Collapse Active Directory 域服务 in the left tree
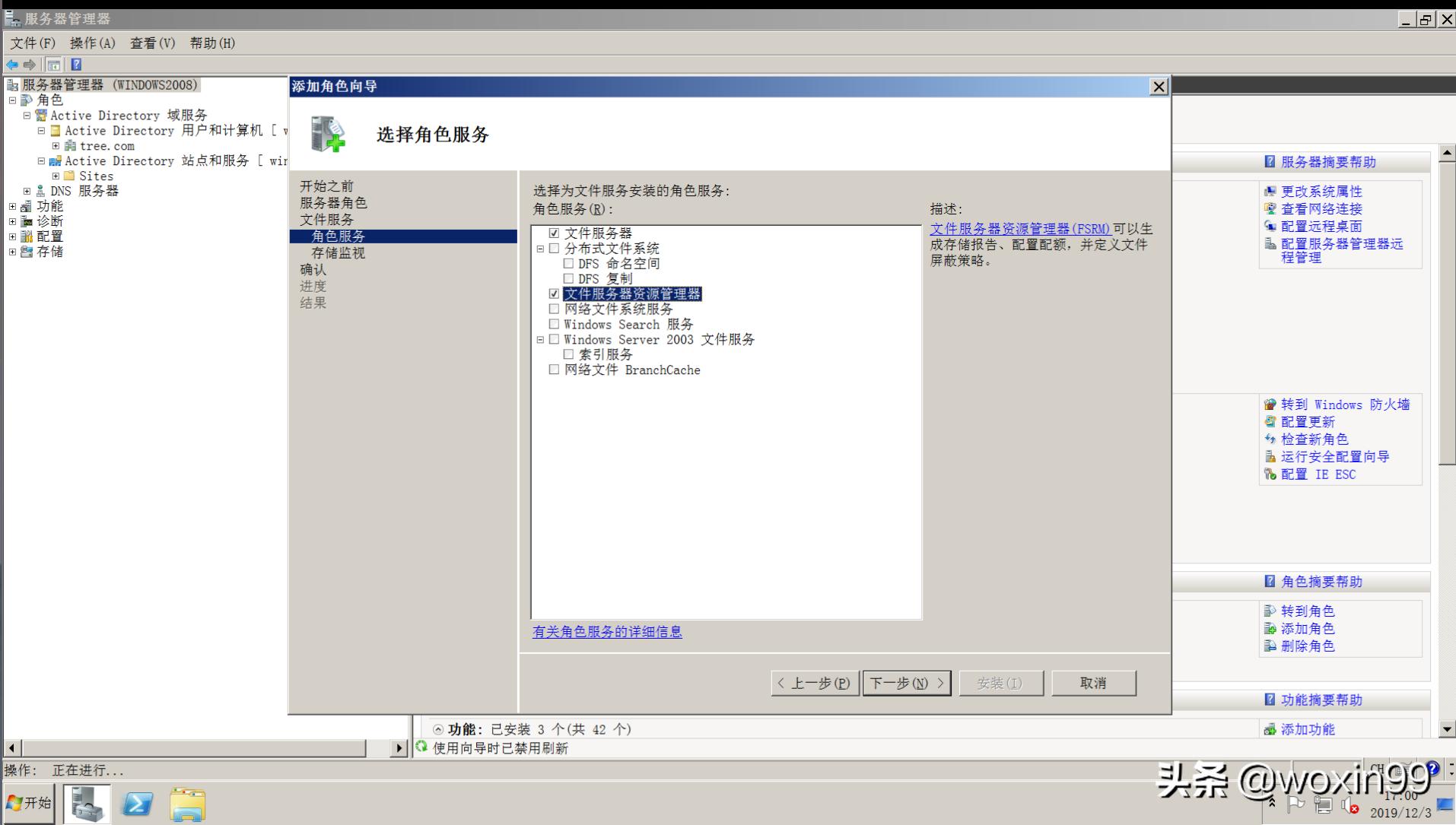 [x=28, y=115]
